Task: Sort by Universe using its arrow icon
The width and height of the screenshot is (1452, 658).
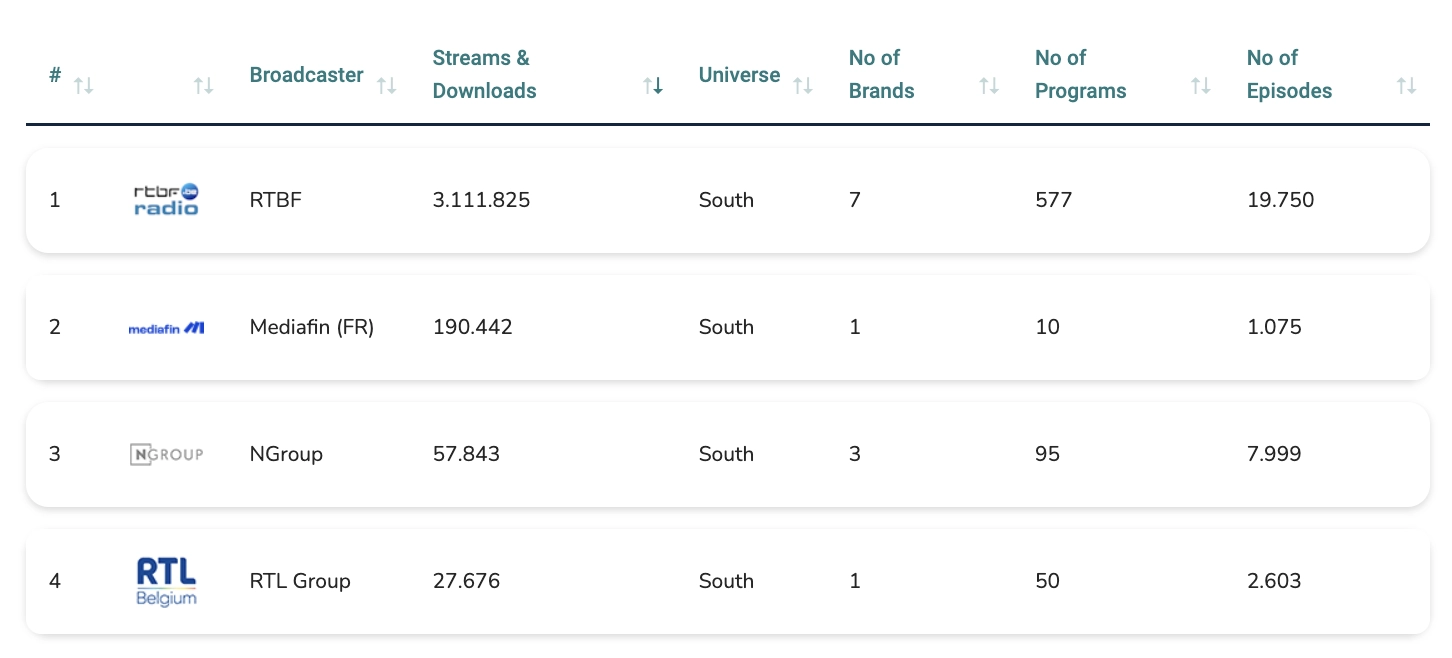Action: coord(802,86)
